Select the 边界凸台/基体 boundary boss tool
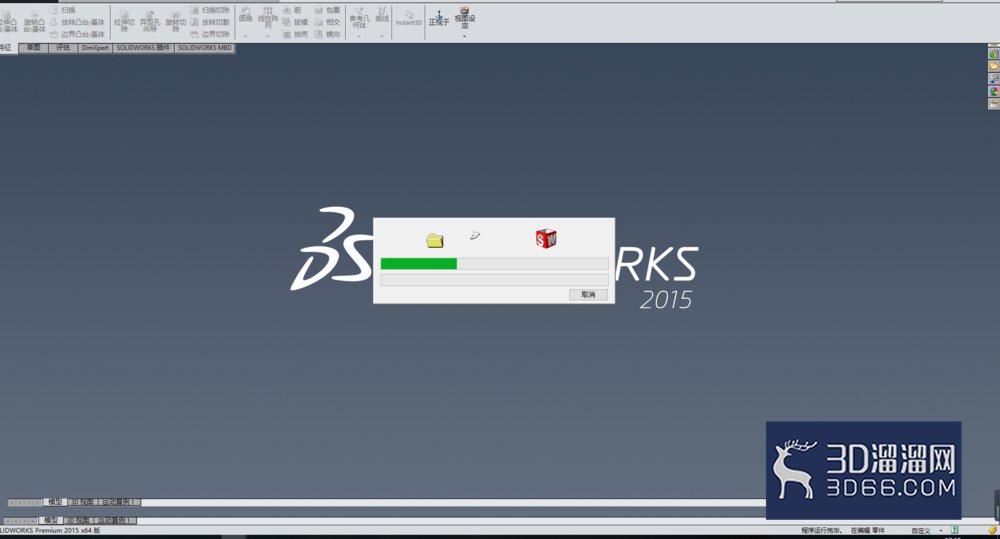This screenshot has height=539, width=1000. (x=77, y=34)
